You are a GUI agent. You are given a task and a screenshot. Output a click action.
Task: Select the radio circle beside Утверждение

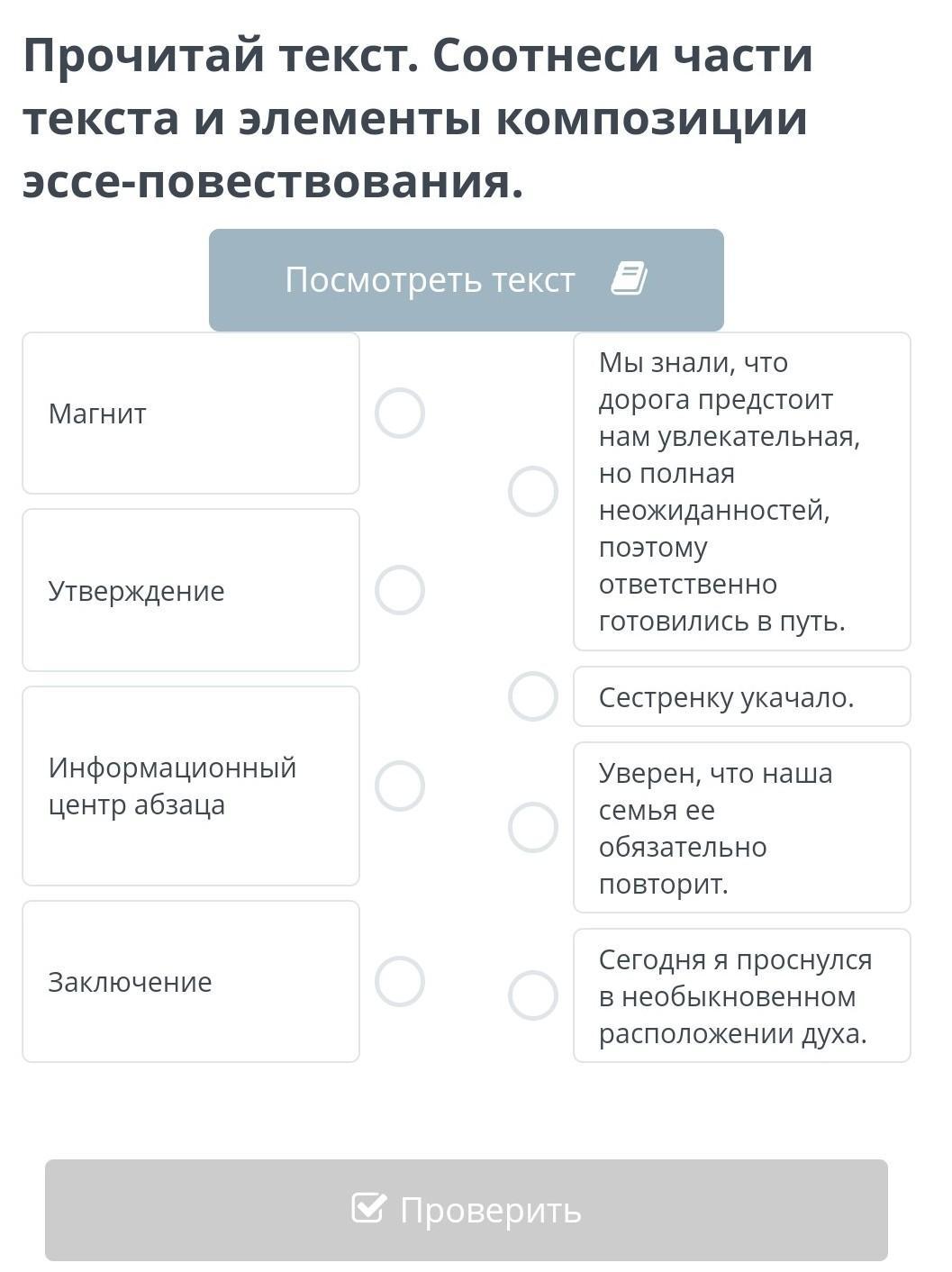point(400,590)
